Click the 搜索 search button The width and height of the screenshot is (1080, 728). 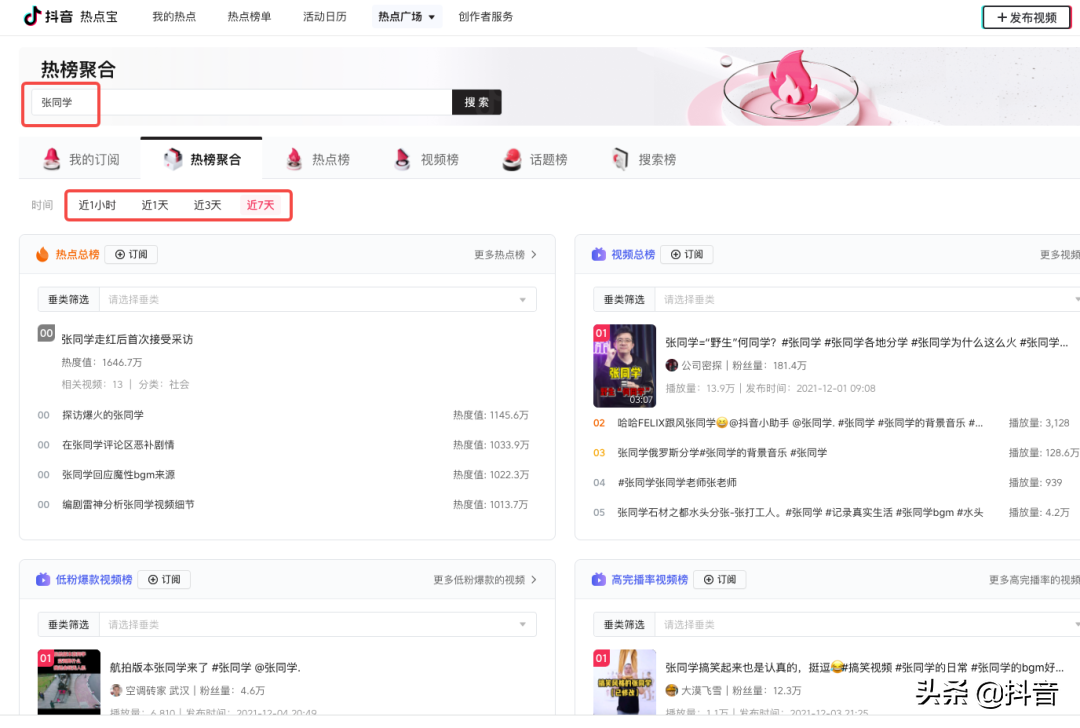(477, 102)
